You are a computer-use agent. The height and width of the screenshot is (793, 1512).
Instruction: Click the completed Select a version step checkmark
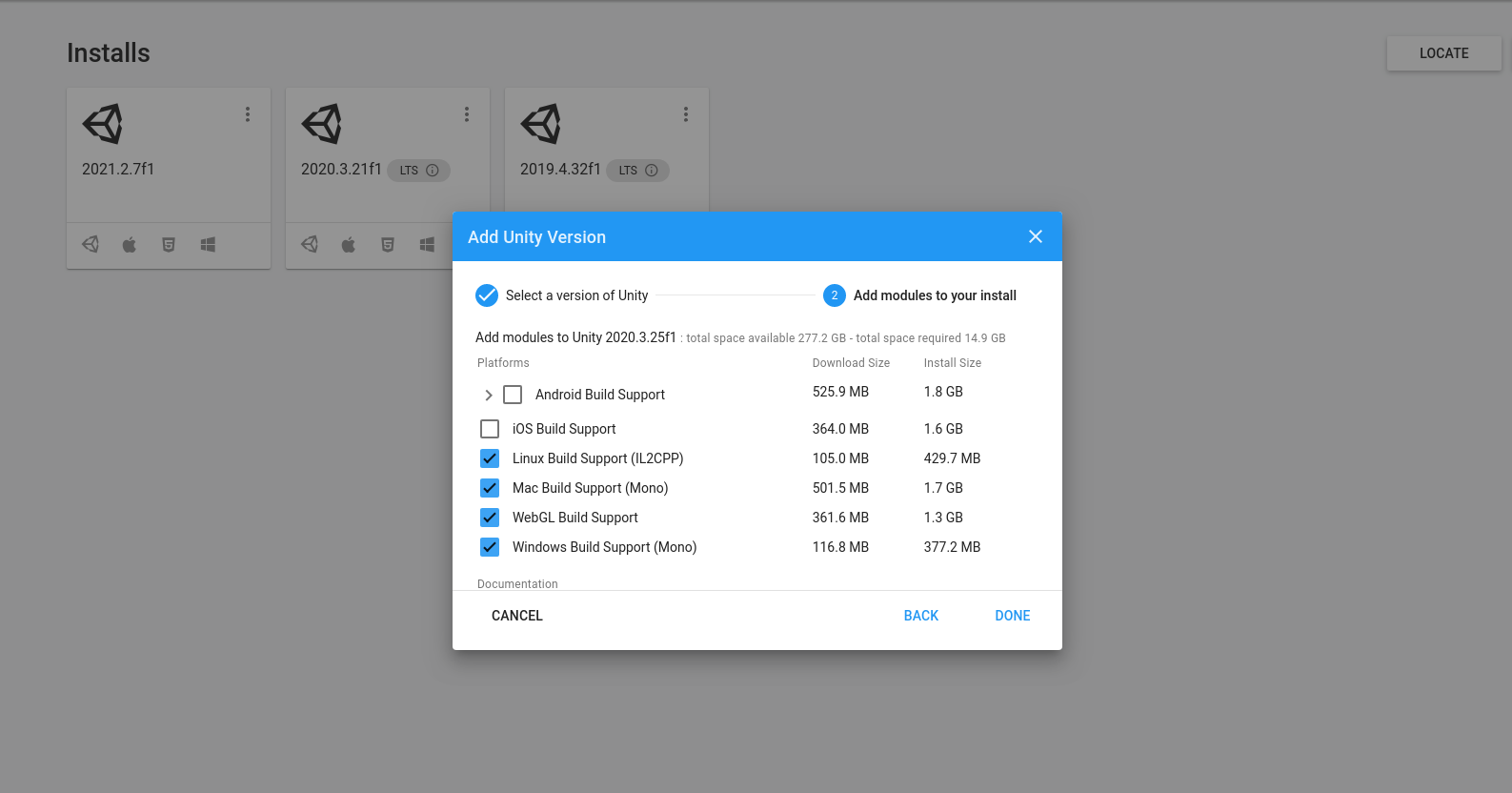pos(487,295)
